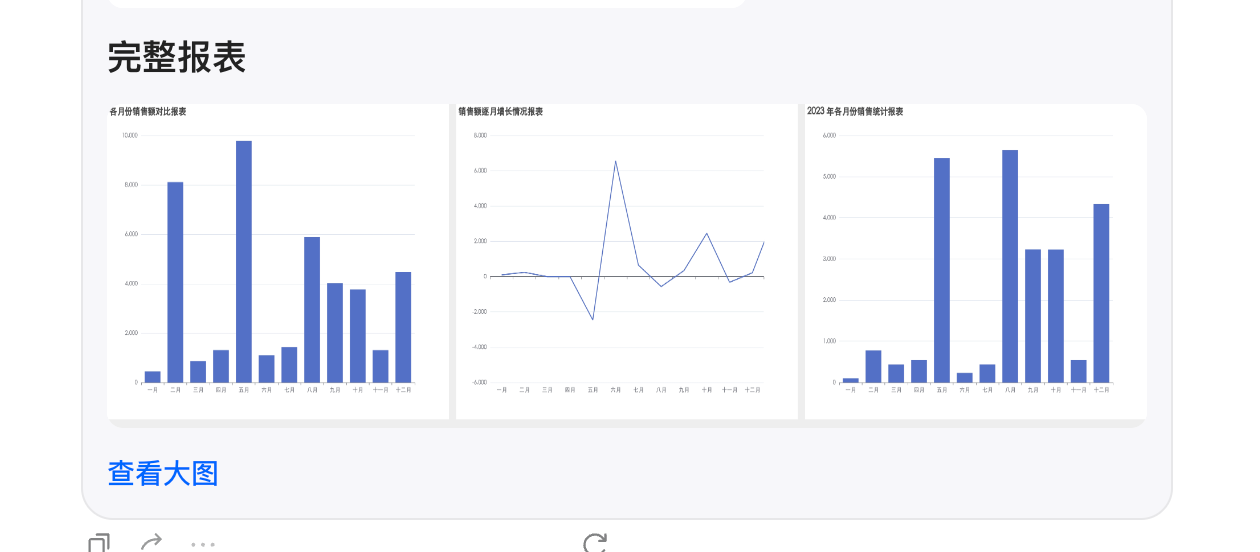Click the copy icon below the report card
1260x552 pixels.
point(99,543)
